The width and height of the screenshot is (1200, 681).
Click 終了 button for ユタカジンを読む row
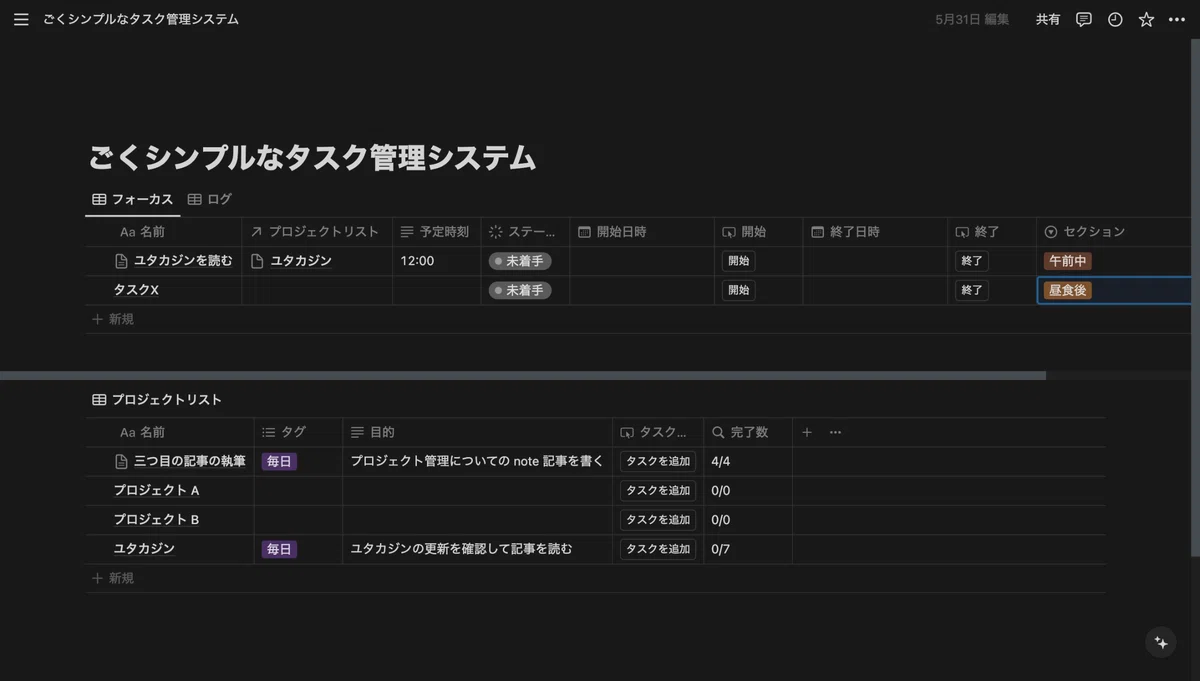pyautogui.click(x=972, y=261)
